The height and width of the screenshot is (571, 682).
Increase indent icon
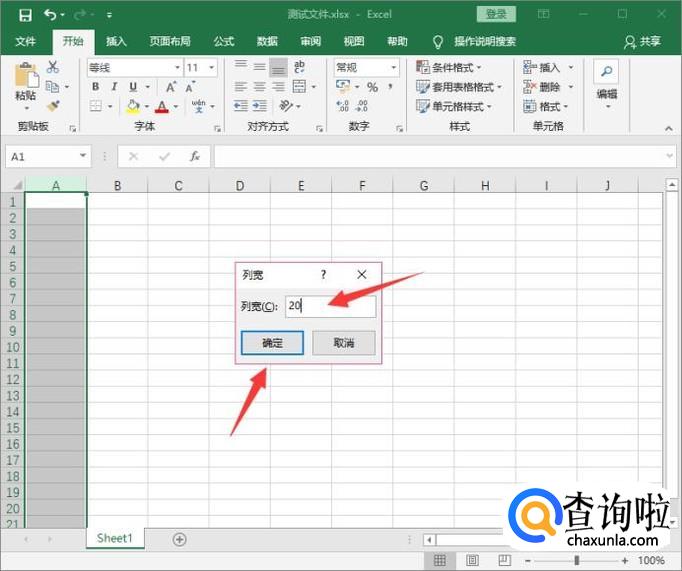[x=260, y=106]
